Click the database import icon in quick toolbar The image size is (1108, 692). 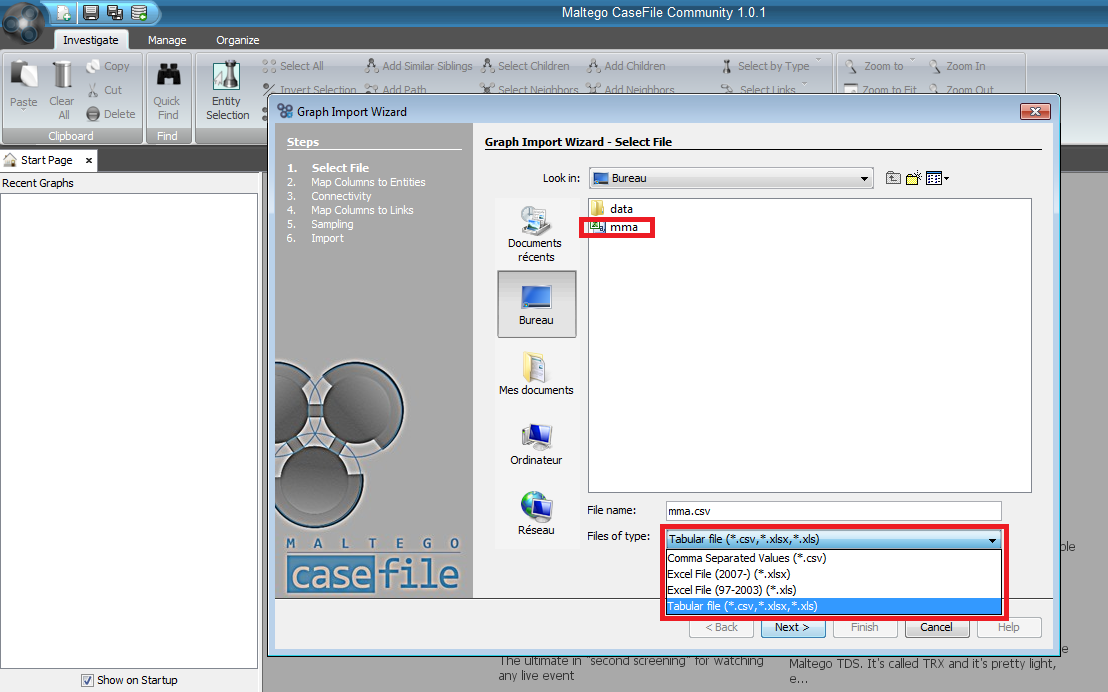[x=139, y=13]
